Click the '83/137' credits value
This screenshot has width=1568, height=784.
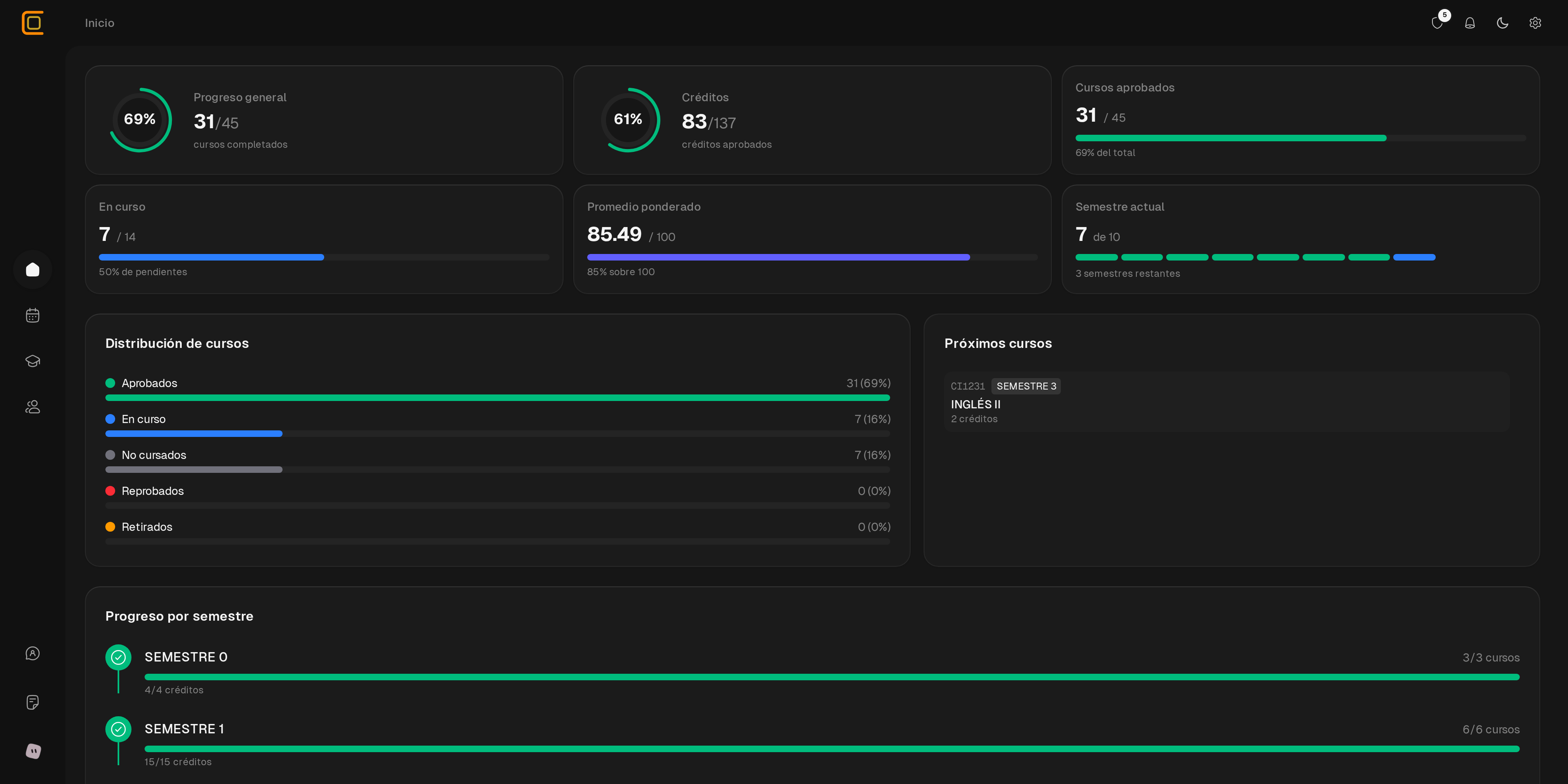click(x=708, y=122)
